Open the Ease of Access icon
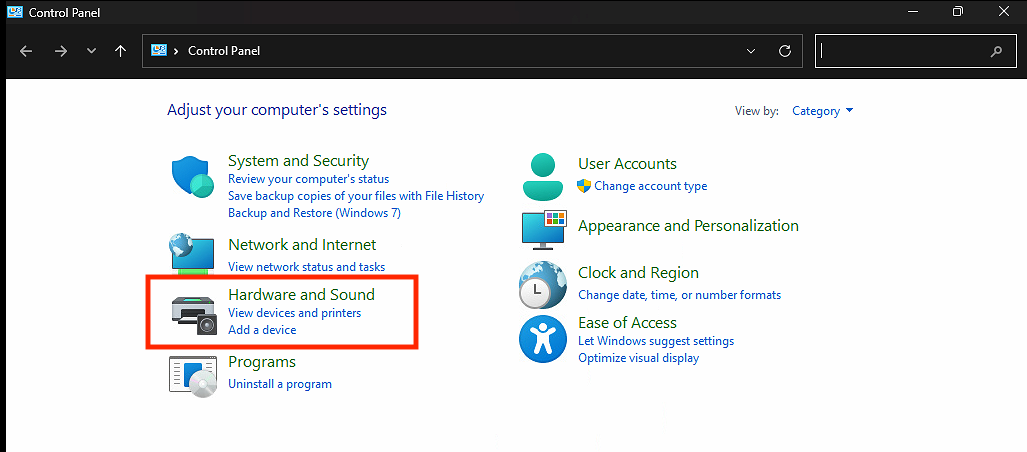 point(542,339)
